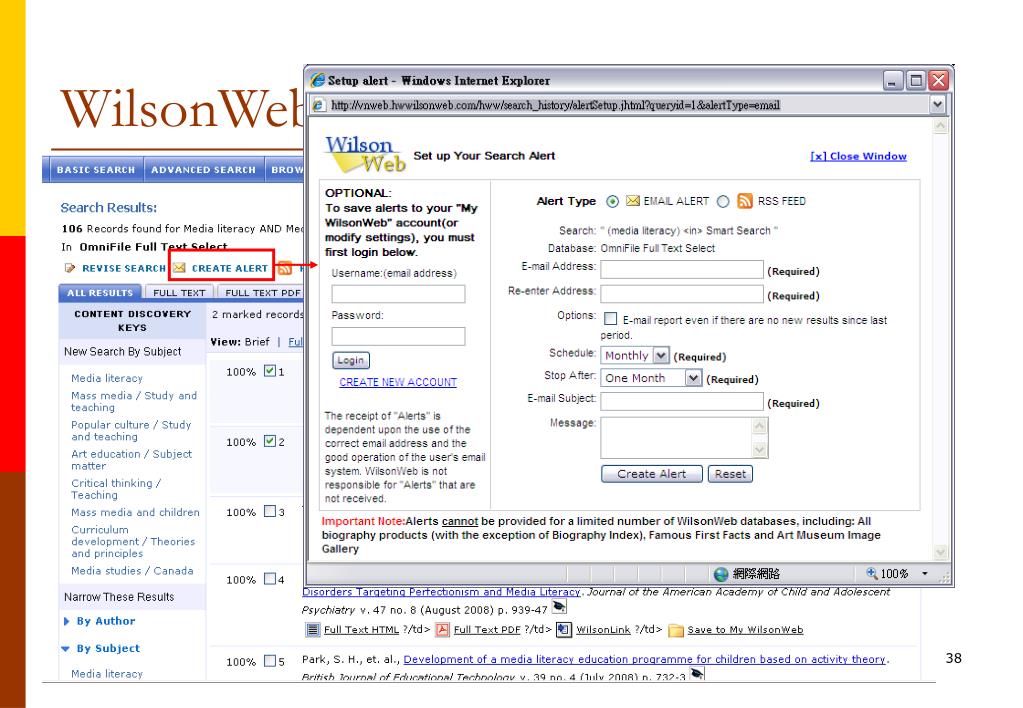Click the Full Text PDF icon
Image resolution: width=1023 pixels, height=708 pixels.
[x=443, y=630]
